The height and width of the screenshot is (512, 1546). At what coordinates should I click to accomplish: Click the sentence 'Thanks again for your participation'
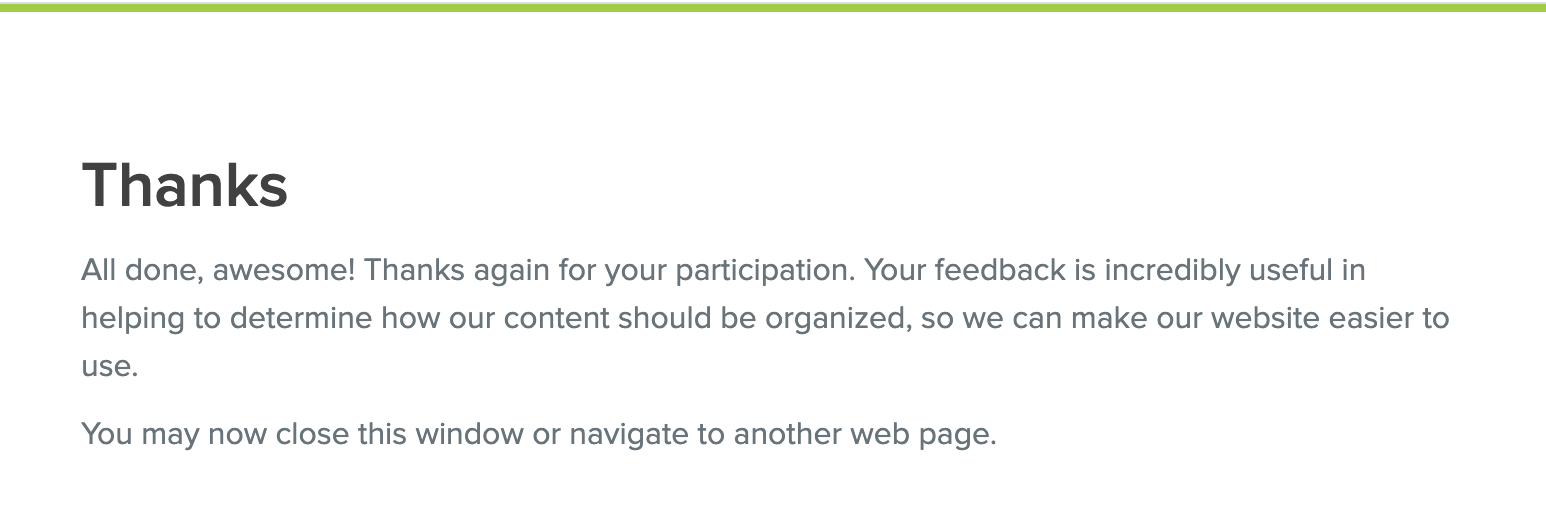(609, 271)
